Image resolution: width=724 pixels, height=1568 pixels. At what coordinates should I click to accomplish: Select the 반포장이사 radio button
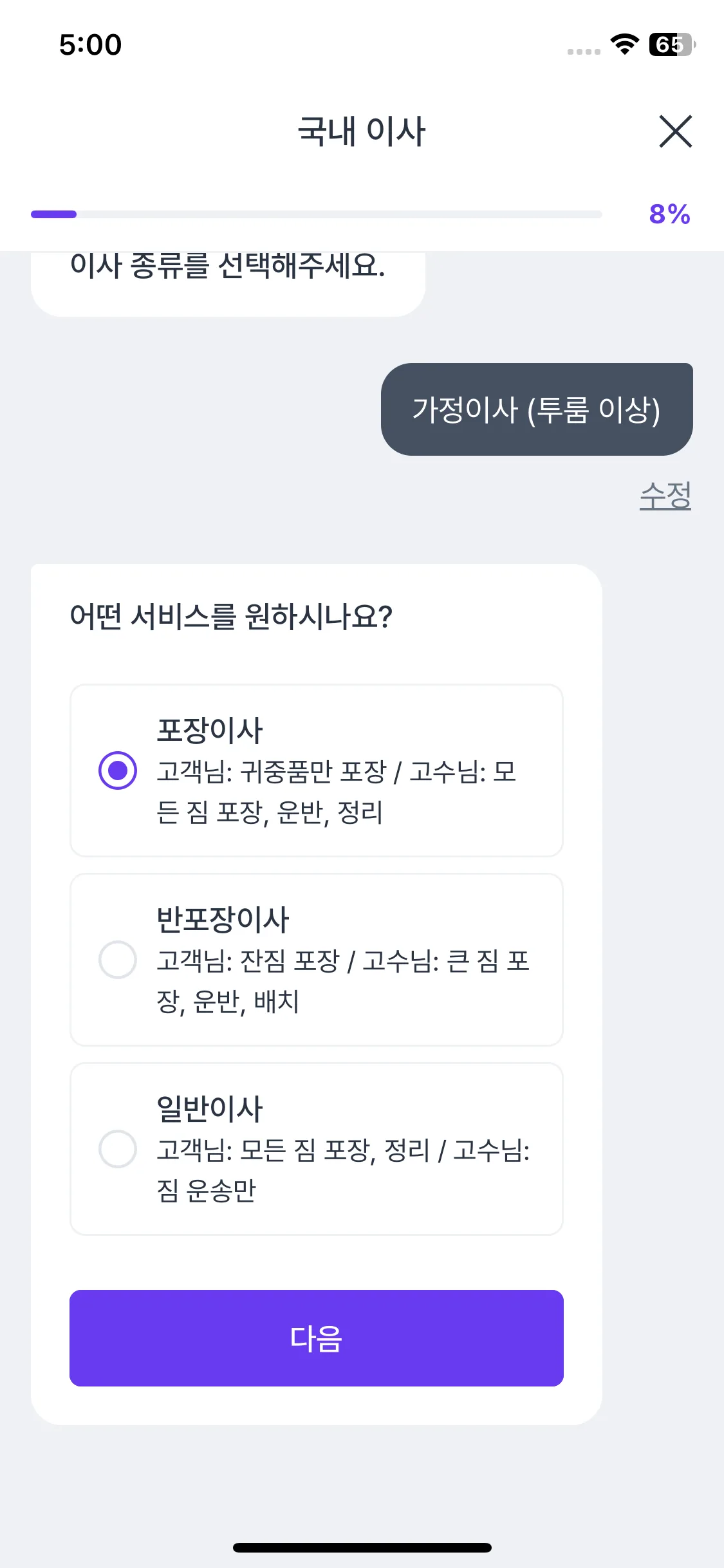pyautogui.click(x=118, y=960)
